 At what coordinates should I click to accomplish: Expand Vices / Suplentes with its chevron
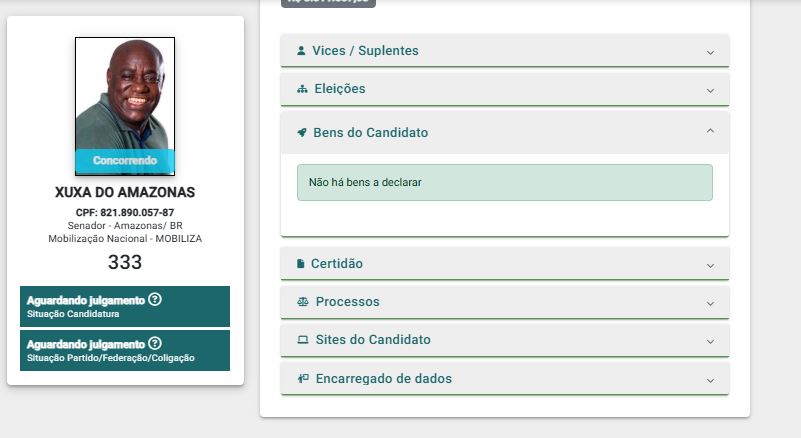pos(710,53)
